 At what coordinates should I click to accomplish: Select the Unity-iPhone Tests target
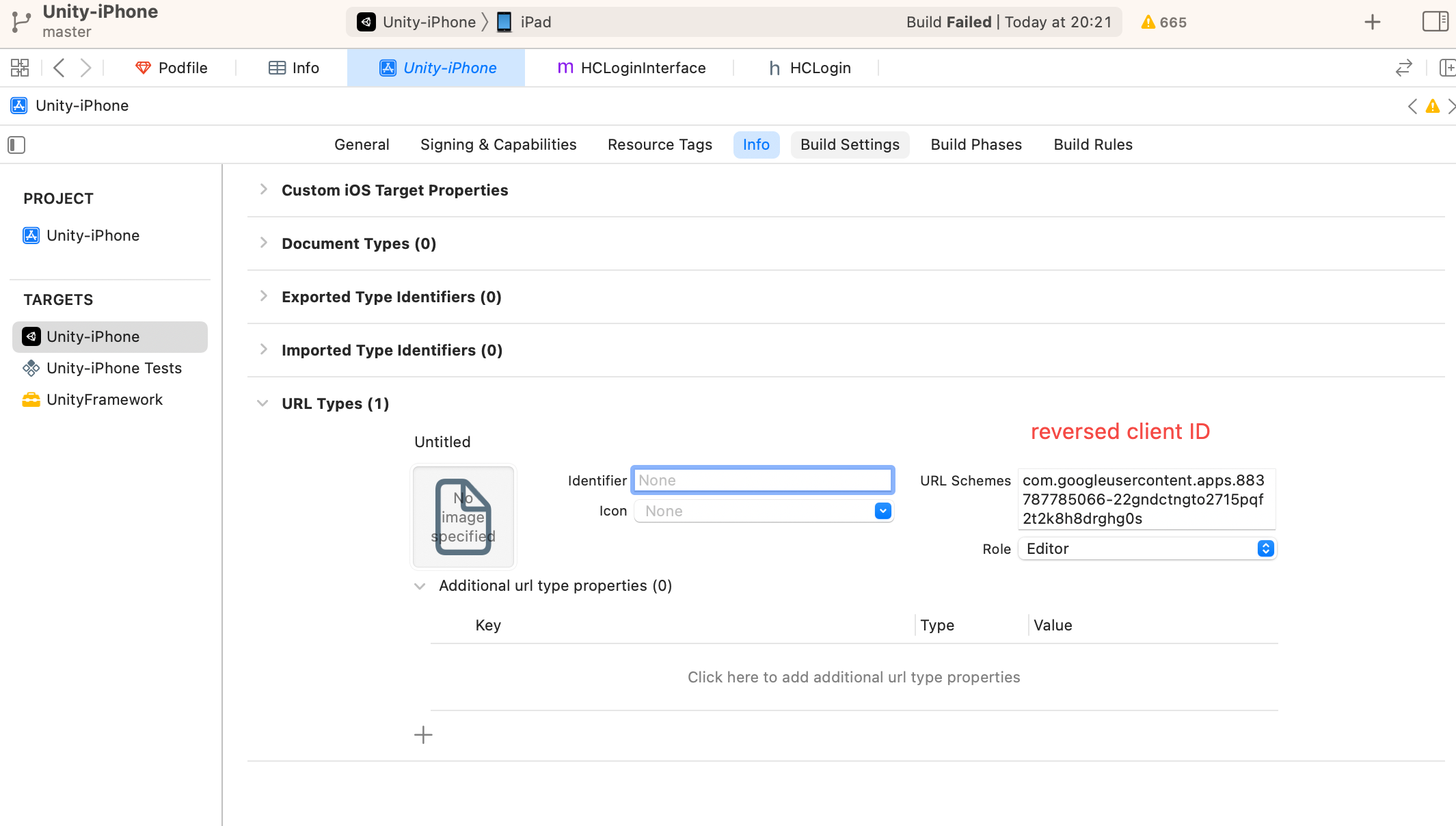point(103,368)
